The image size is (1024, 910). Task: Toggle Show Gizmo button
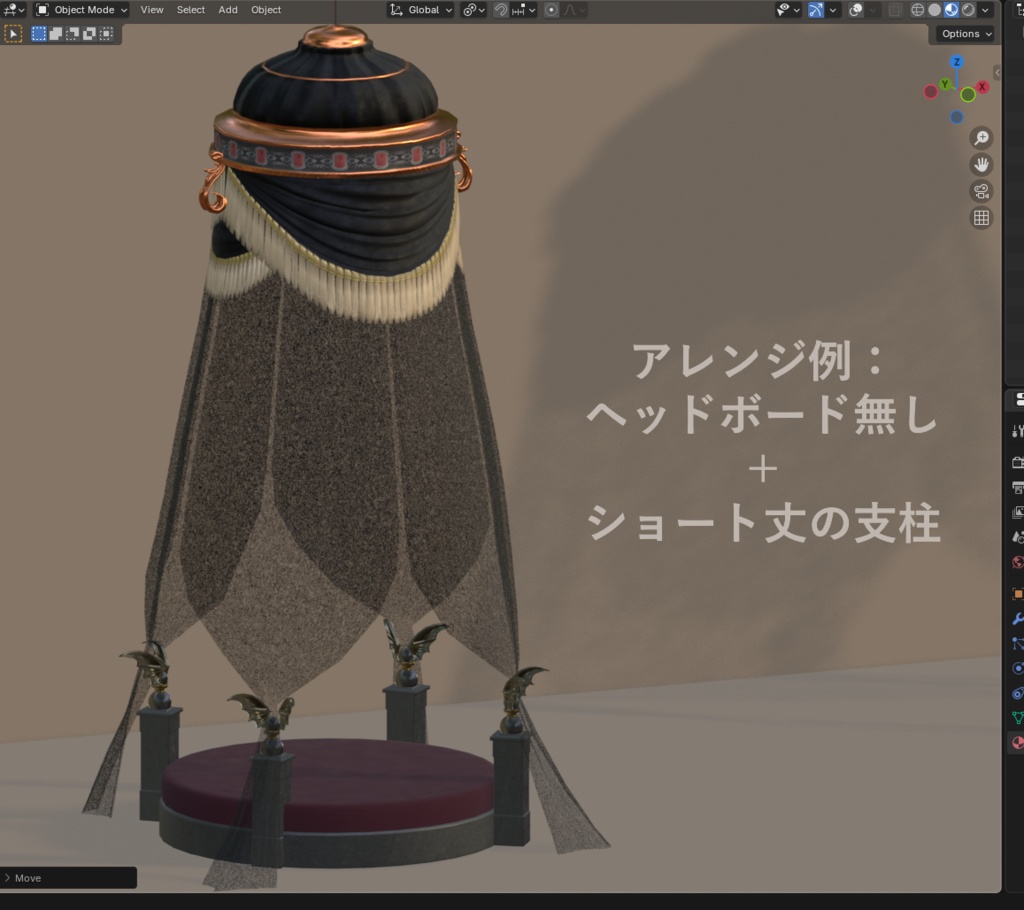click(816, 10)
